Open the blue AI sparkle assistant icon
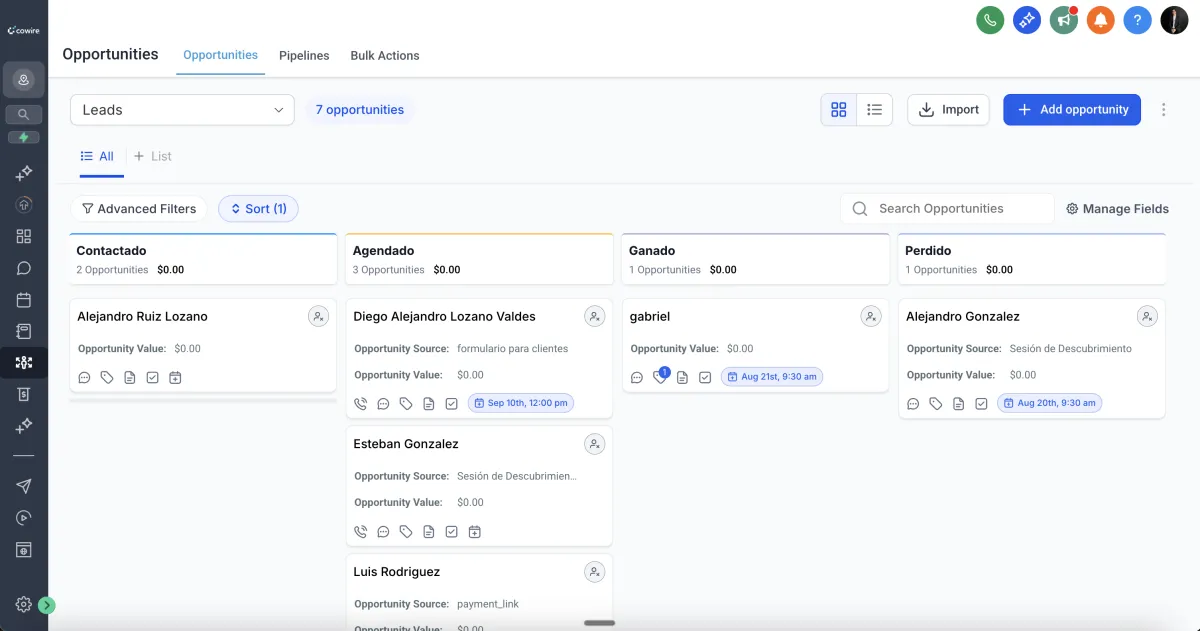The image size is (1200, 631). coord(1027,20)
